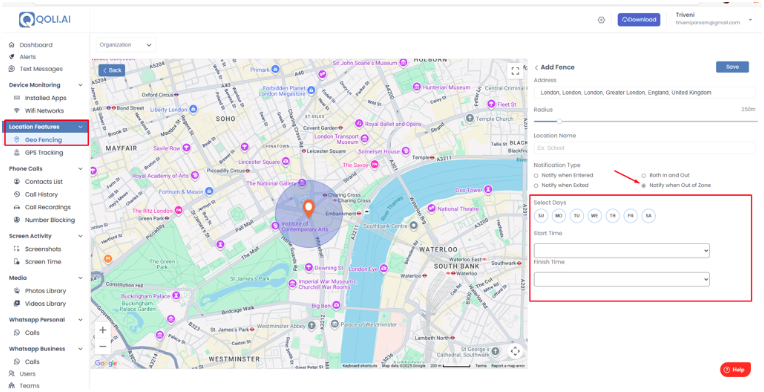Select Notify when Exited radio button
Viewport: 764px width, 392px height.
(x=536, y=186)
